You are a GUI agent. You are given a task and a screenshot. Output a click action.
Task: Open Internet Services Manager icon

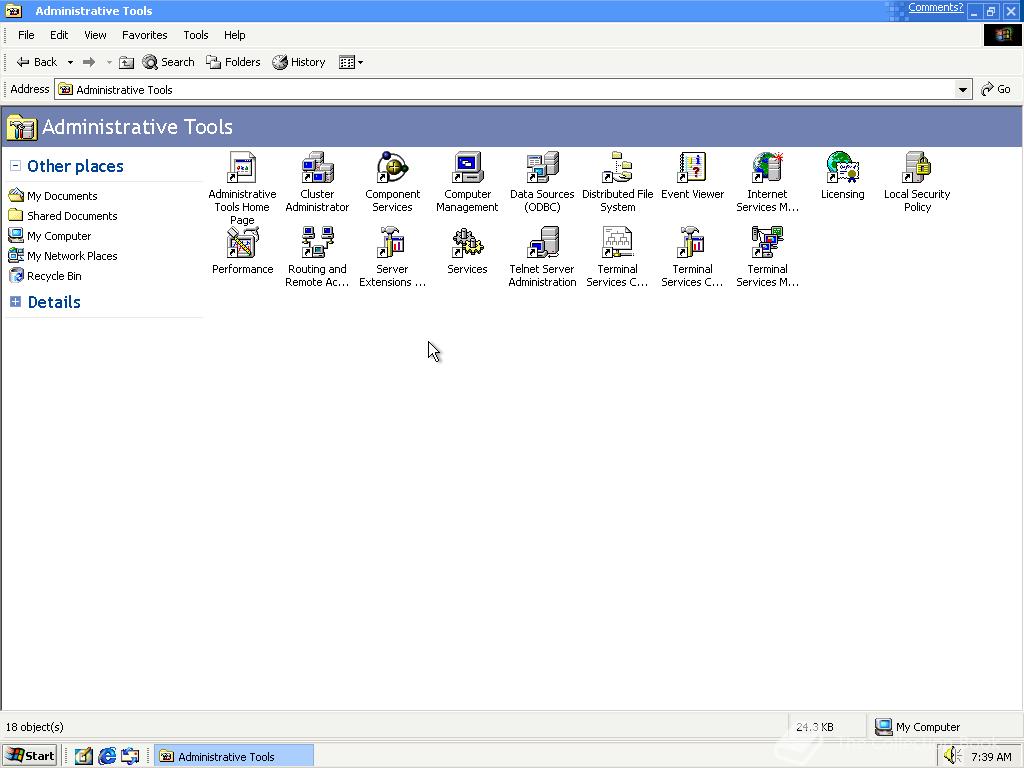(767, 168)
